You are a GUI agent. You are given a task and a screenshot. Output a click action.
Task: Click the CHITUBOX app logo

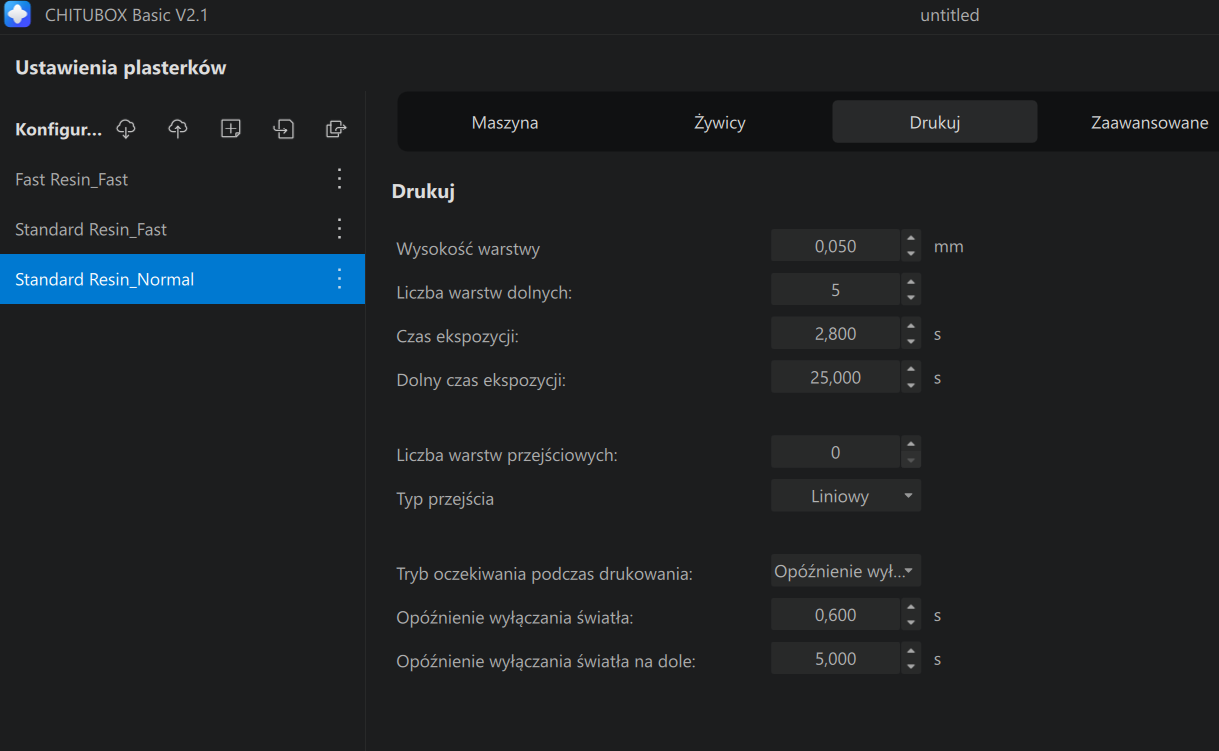18,15
